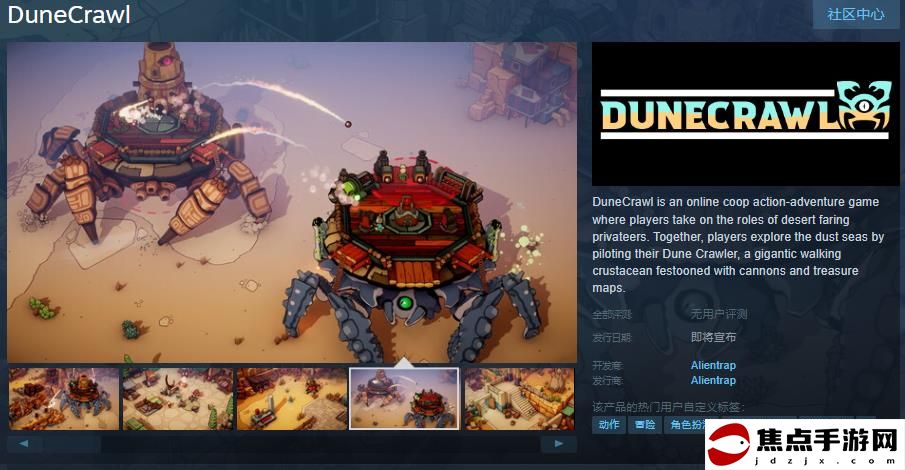Click the 即将宣布 release date text
This screenshot has width=905, height=470.
point(713,337)
